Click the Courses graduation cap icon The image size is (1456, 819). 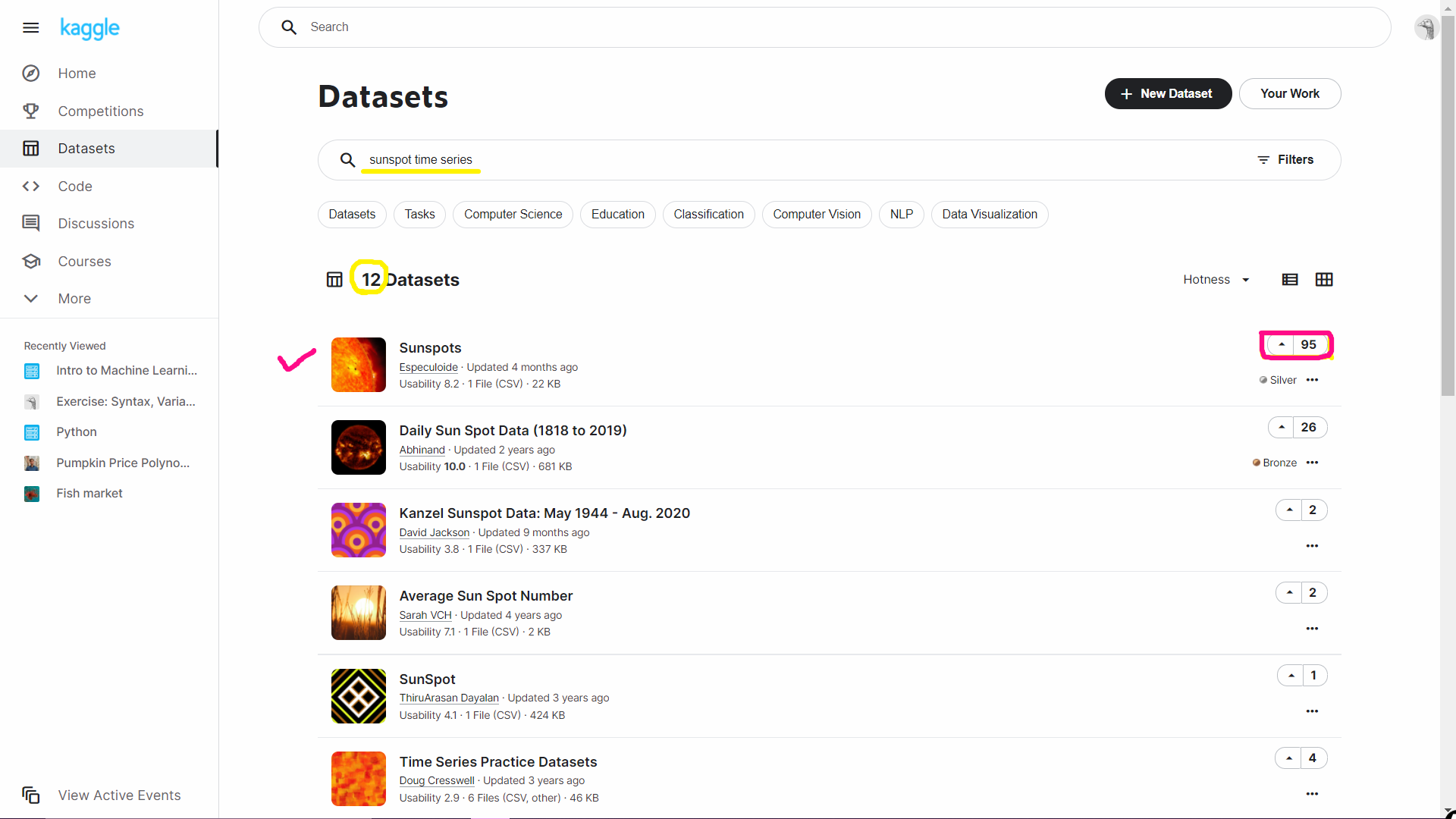coord(31,261)
